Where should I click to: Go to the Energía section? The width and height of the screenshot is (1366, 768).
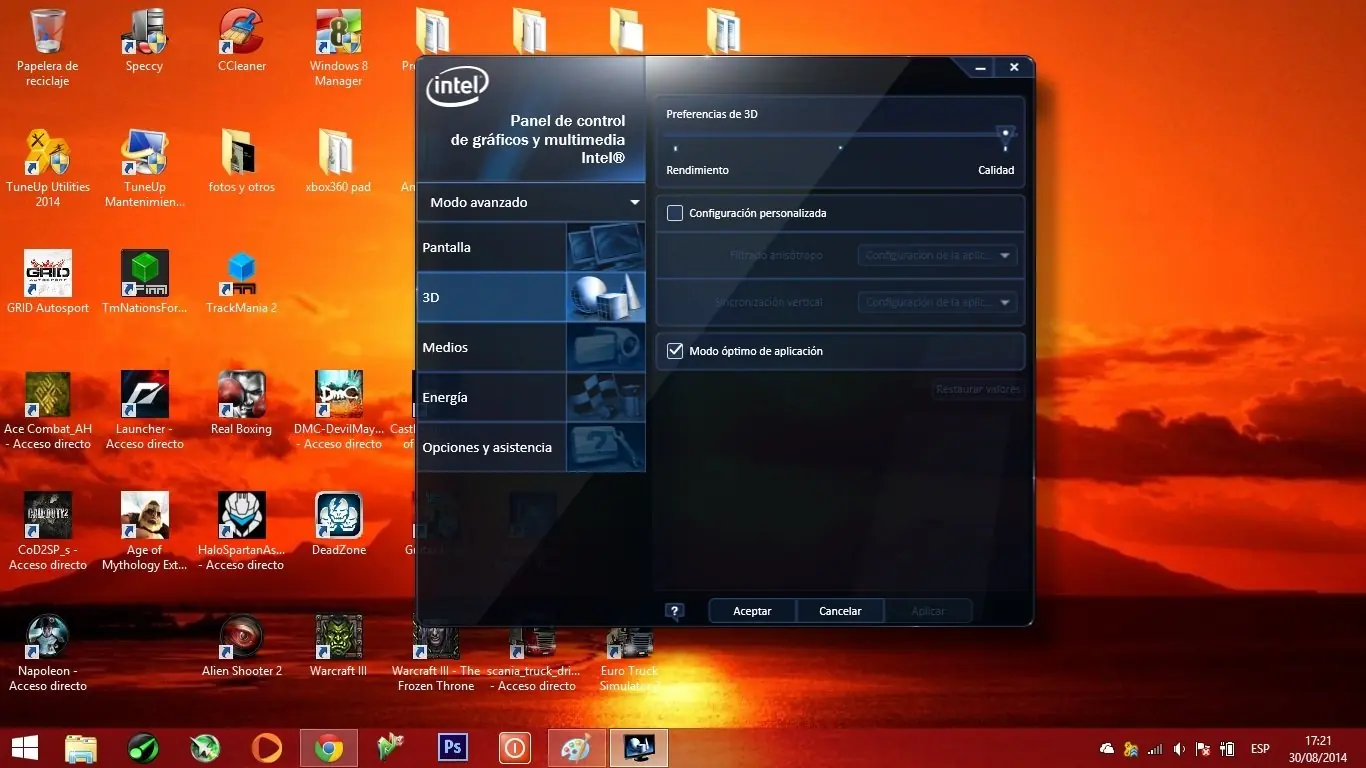[x=531, y=397]
